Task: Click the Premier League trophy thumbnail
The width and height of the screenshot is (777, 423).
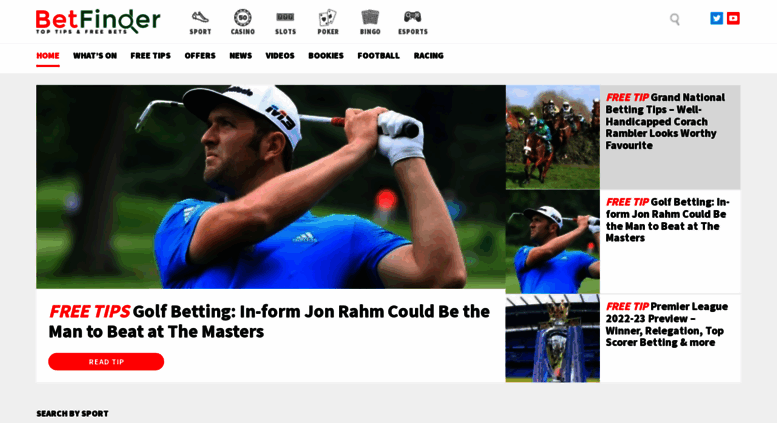Action: (553, 338)
